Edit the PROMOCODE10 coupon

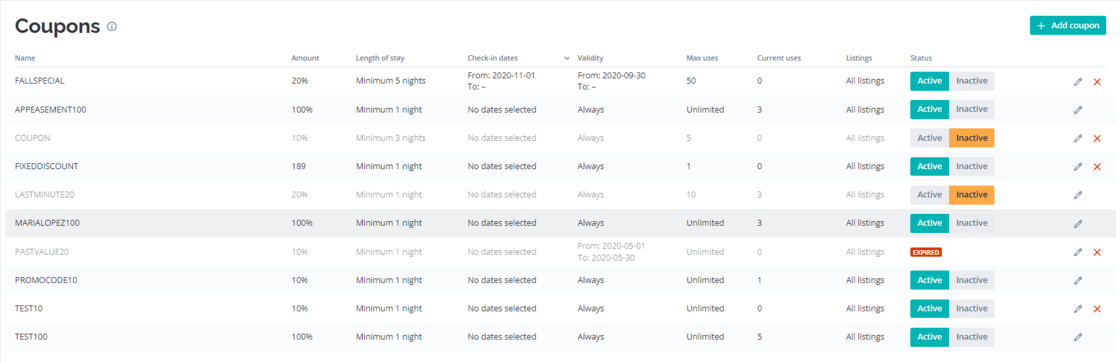coord(1078,281)
